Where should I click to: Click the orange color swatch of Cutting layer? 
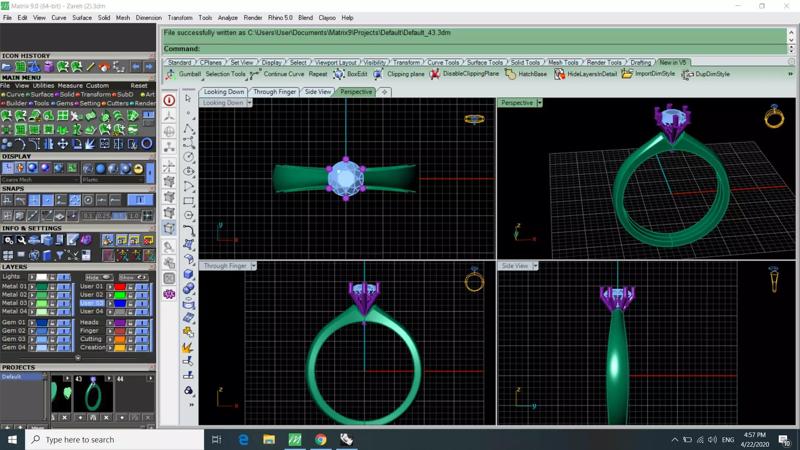pyautogui.click(x=120, y=339)
